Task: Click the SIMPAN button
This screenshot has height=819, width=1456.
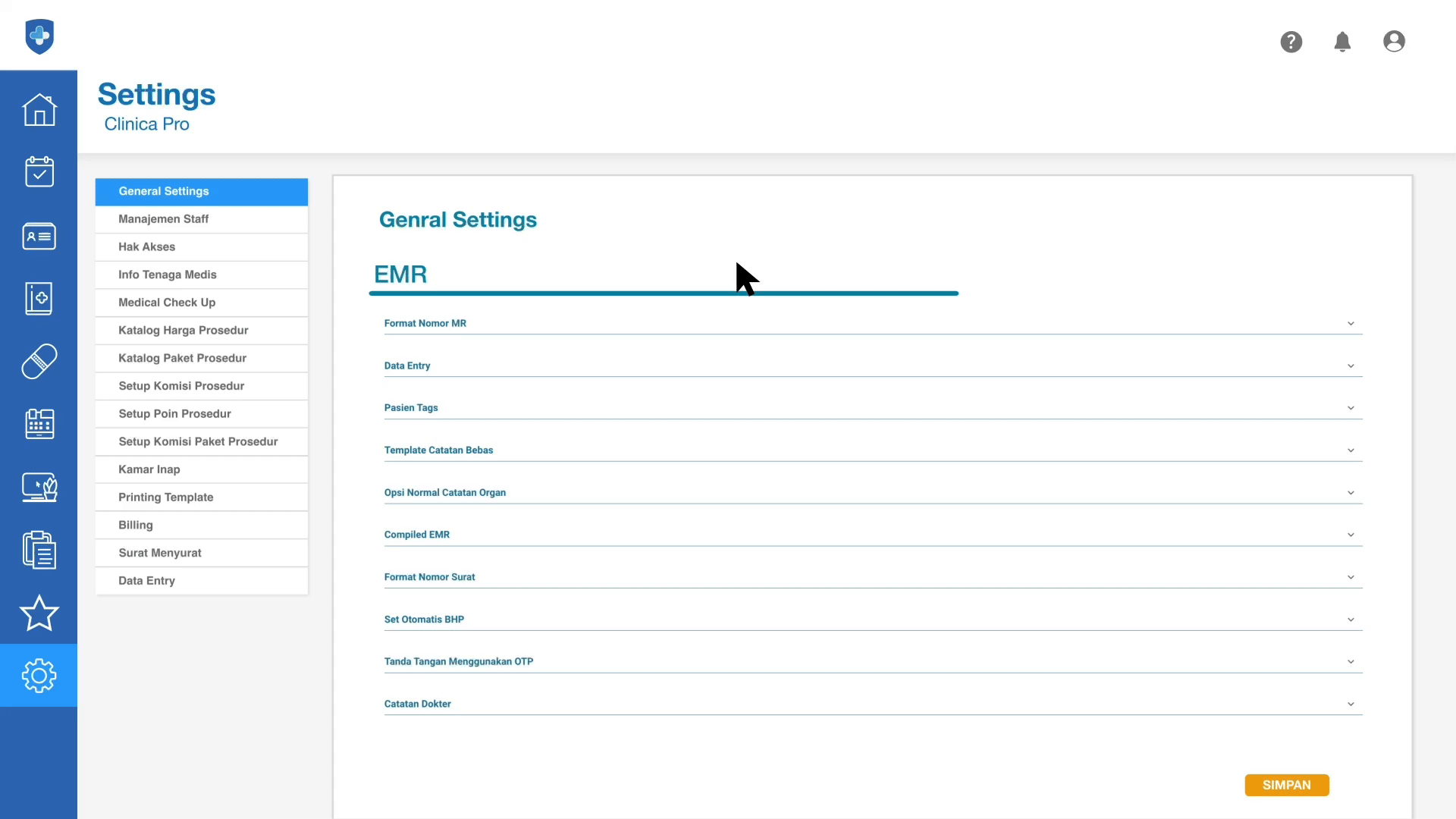Action: coord(1286,785)
